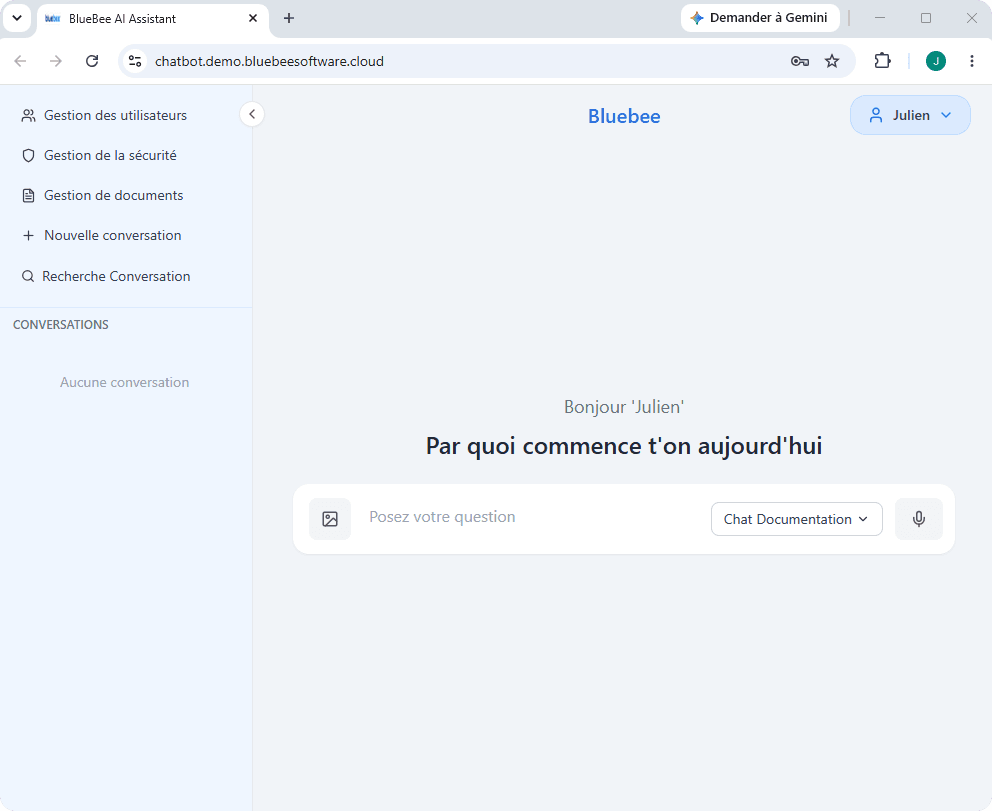Open the browser extensions puzzle icon
The width and height of the screenshot is (992, 811).
tap(883, 61)
